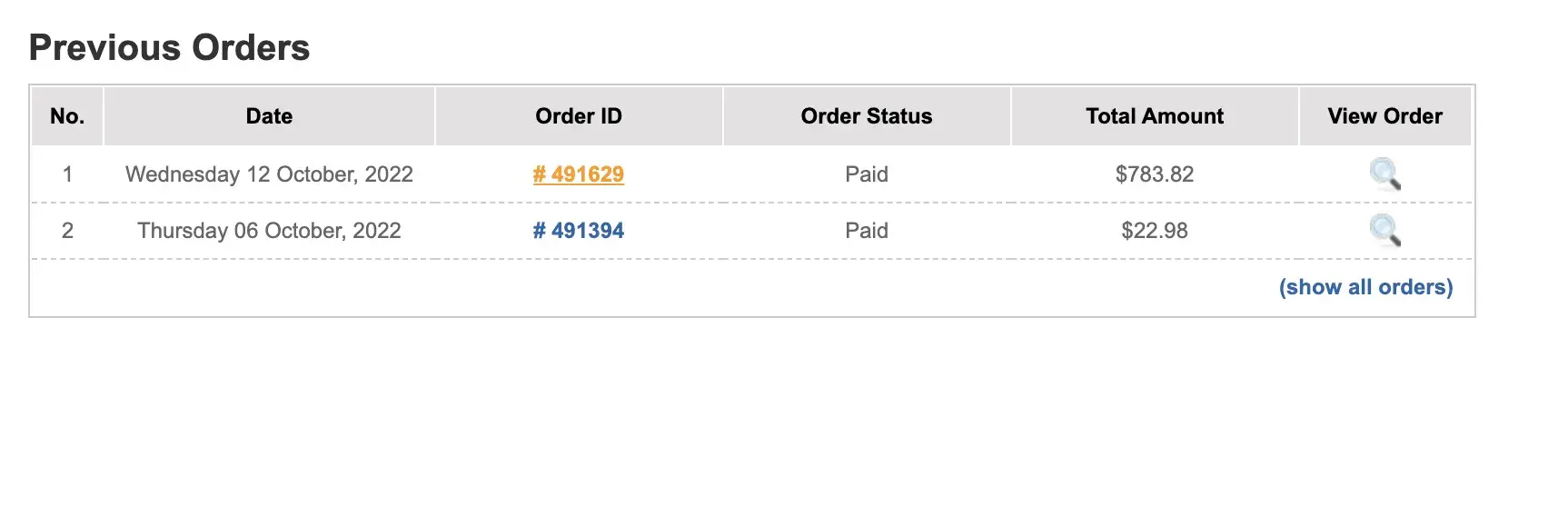
Task: Click the Total Amount column header
Action: click(1155, 116)
